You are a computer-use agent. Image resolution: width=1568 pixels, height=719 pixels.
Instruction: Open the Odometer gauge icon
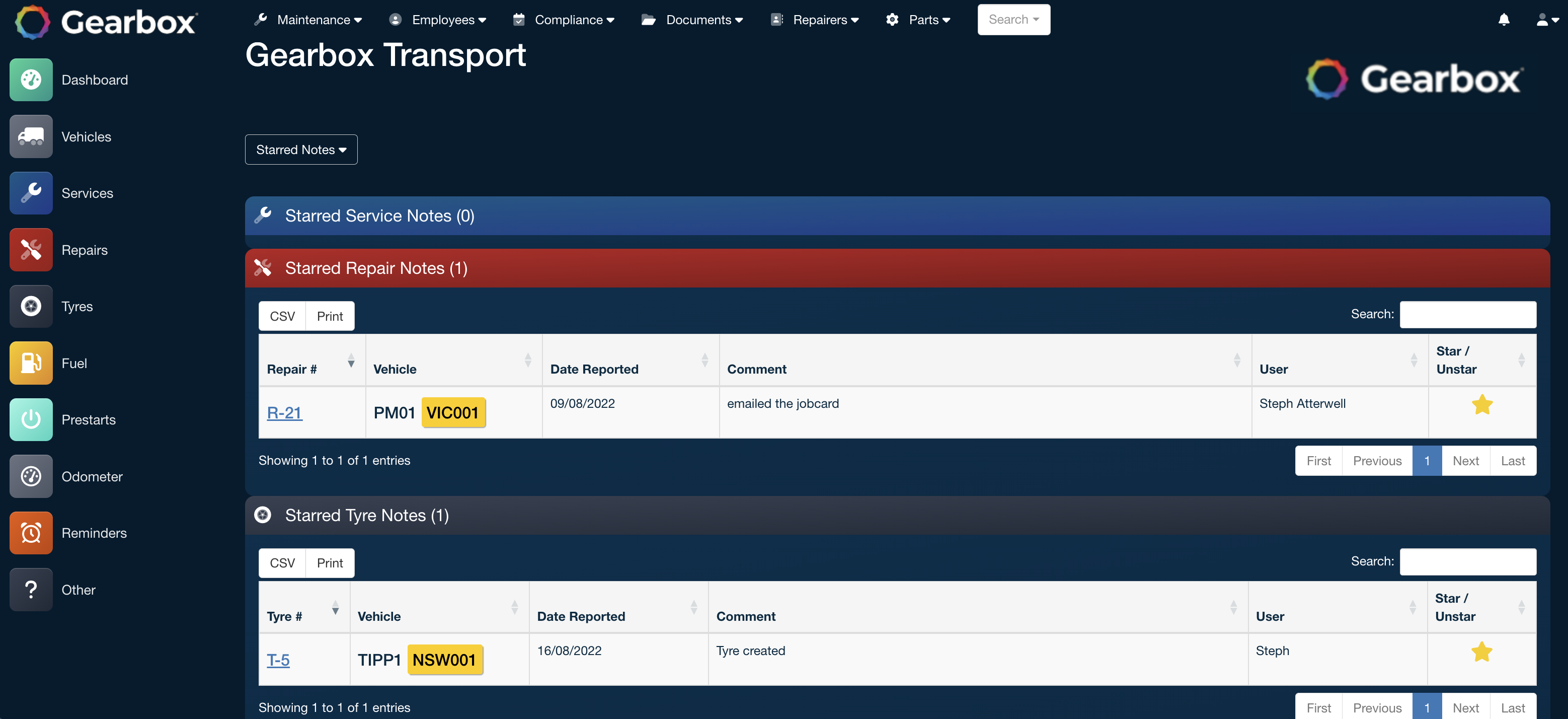pyautogui.click(x=31, y=476)
